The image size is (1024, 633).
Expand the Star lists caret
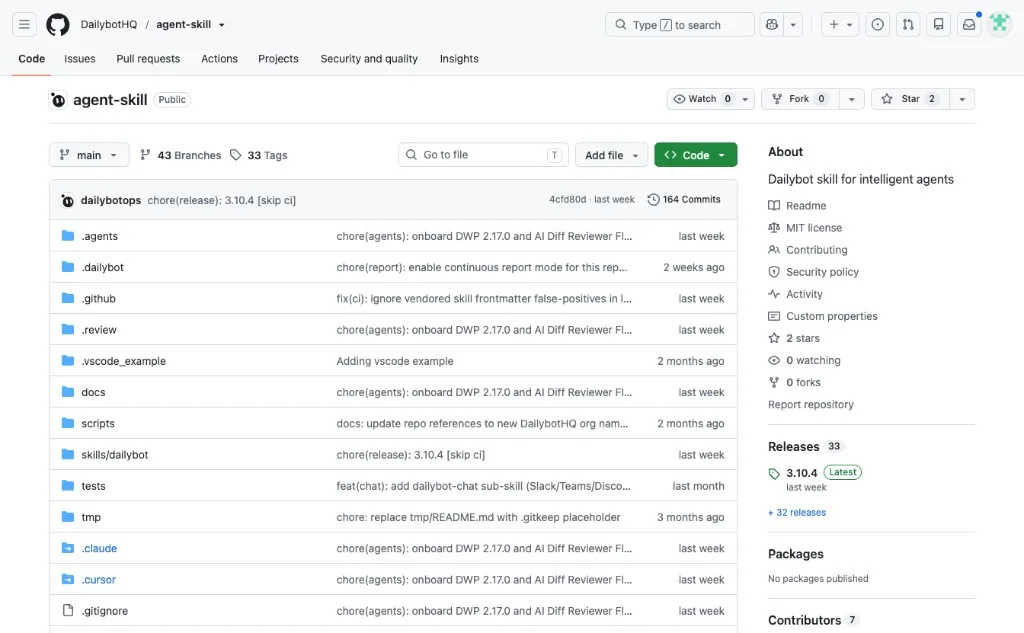tap(962, 99)
